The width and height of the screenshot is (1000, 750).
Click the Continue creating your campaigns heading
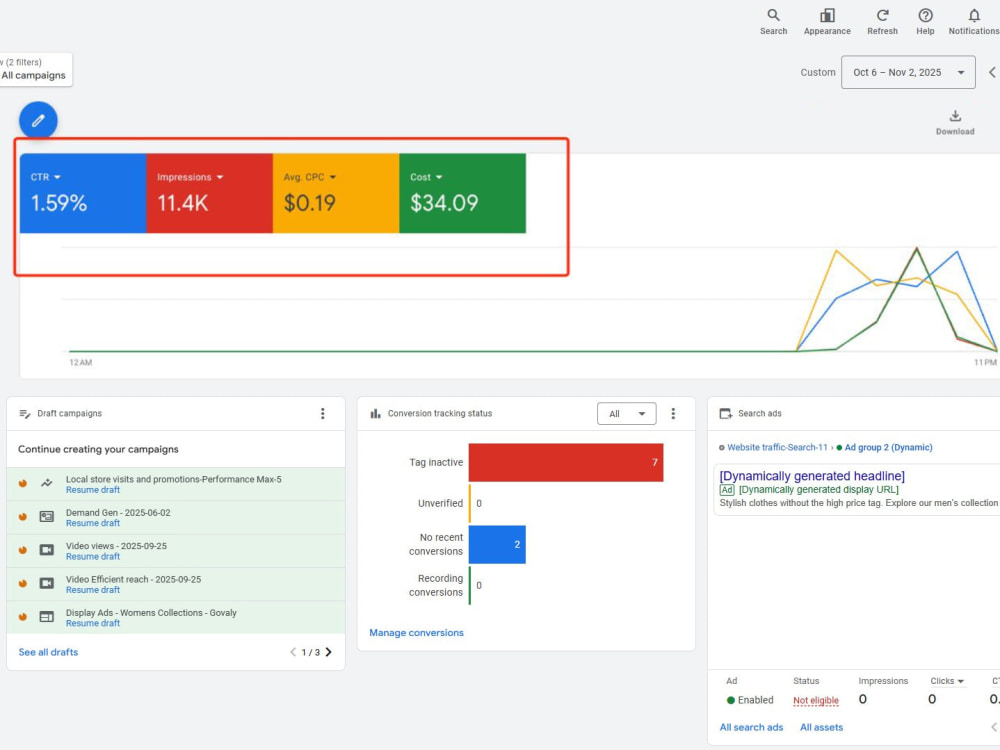coord(98,449)
